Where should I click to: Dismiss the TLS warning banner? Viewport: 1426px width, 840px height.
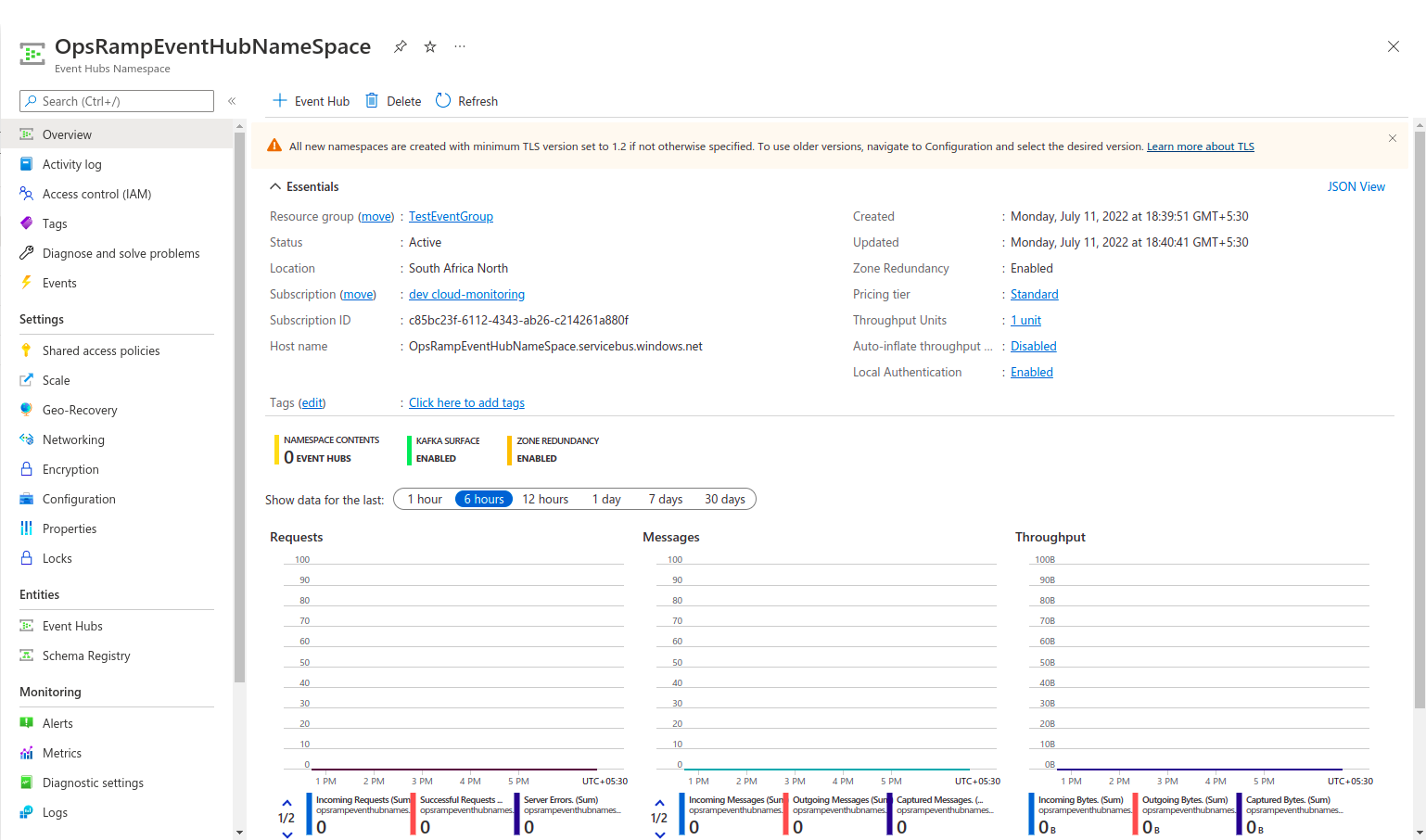[1393, 138]
